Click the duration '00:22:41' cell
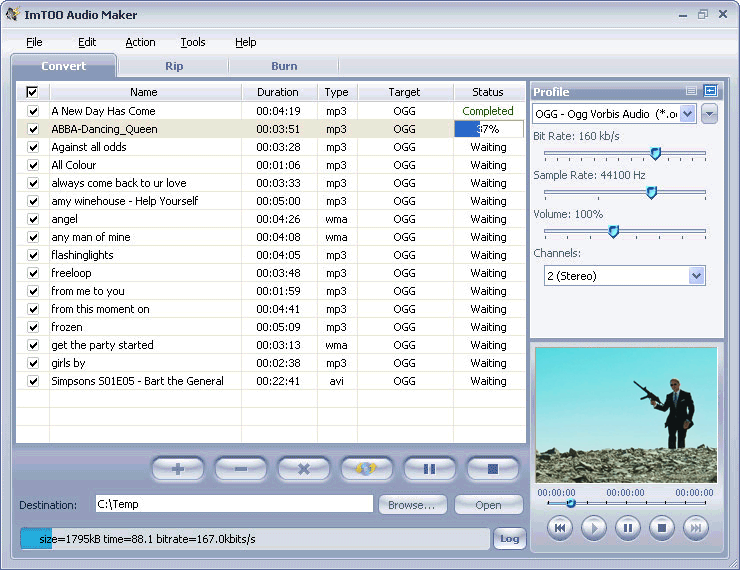This screenshot has height=570, width=740. (x=278, y=381)
